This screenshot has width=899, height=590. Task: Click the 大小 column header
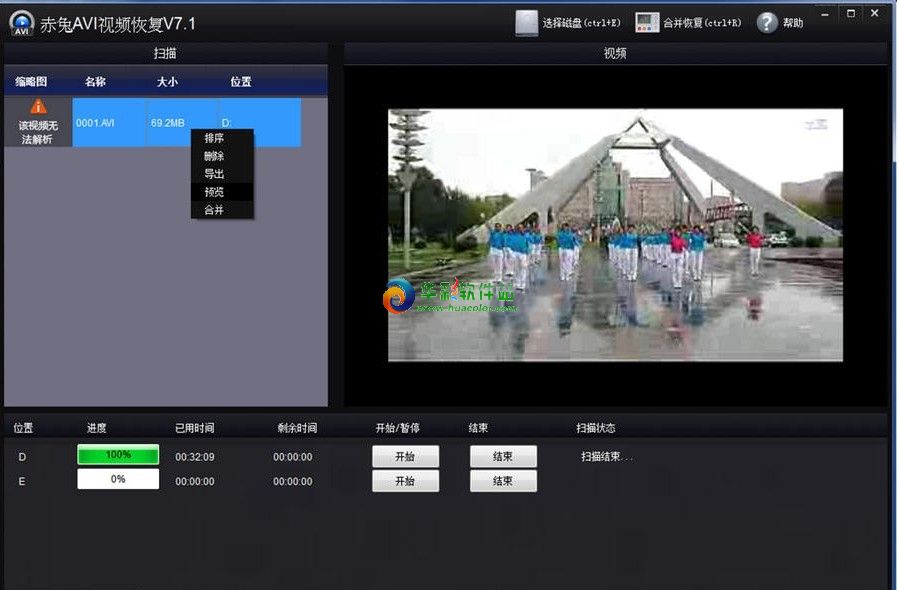tap(167, 82)
